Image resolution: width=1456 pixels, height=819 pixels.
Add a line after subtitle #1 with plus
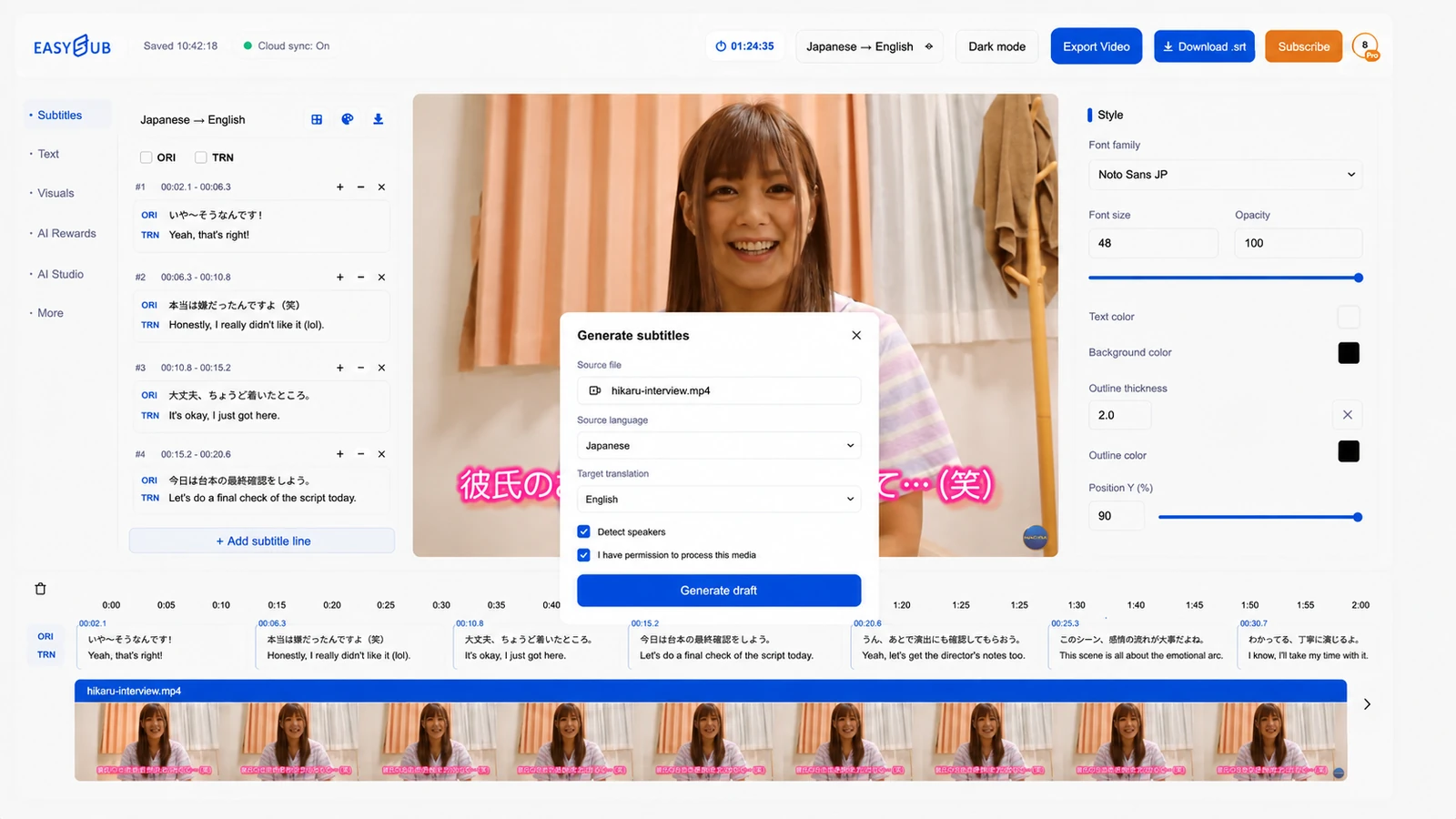(340, 187)
